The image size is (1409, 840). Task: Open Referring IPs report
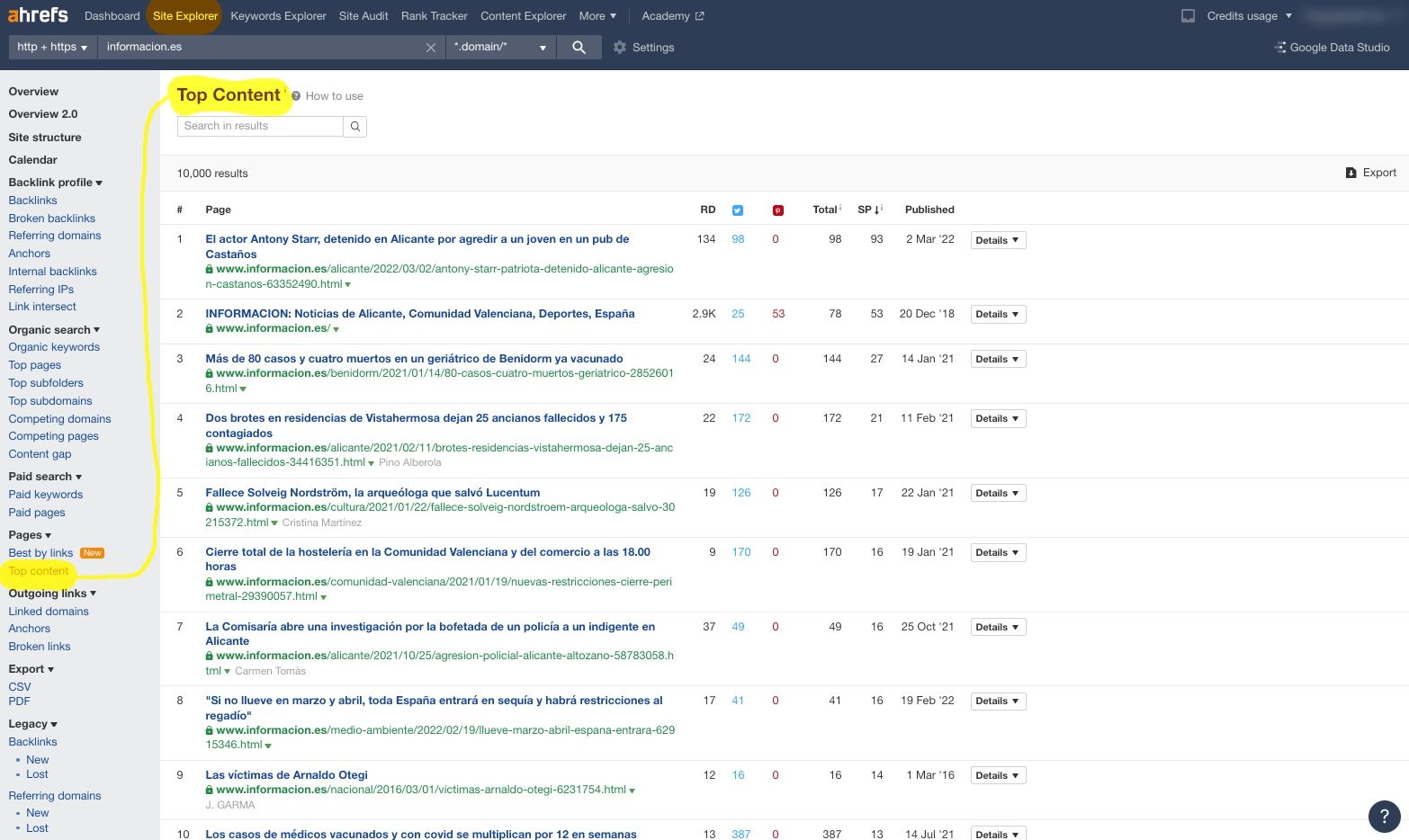click(x=40, y=290)
